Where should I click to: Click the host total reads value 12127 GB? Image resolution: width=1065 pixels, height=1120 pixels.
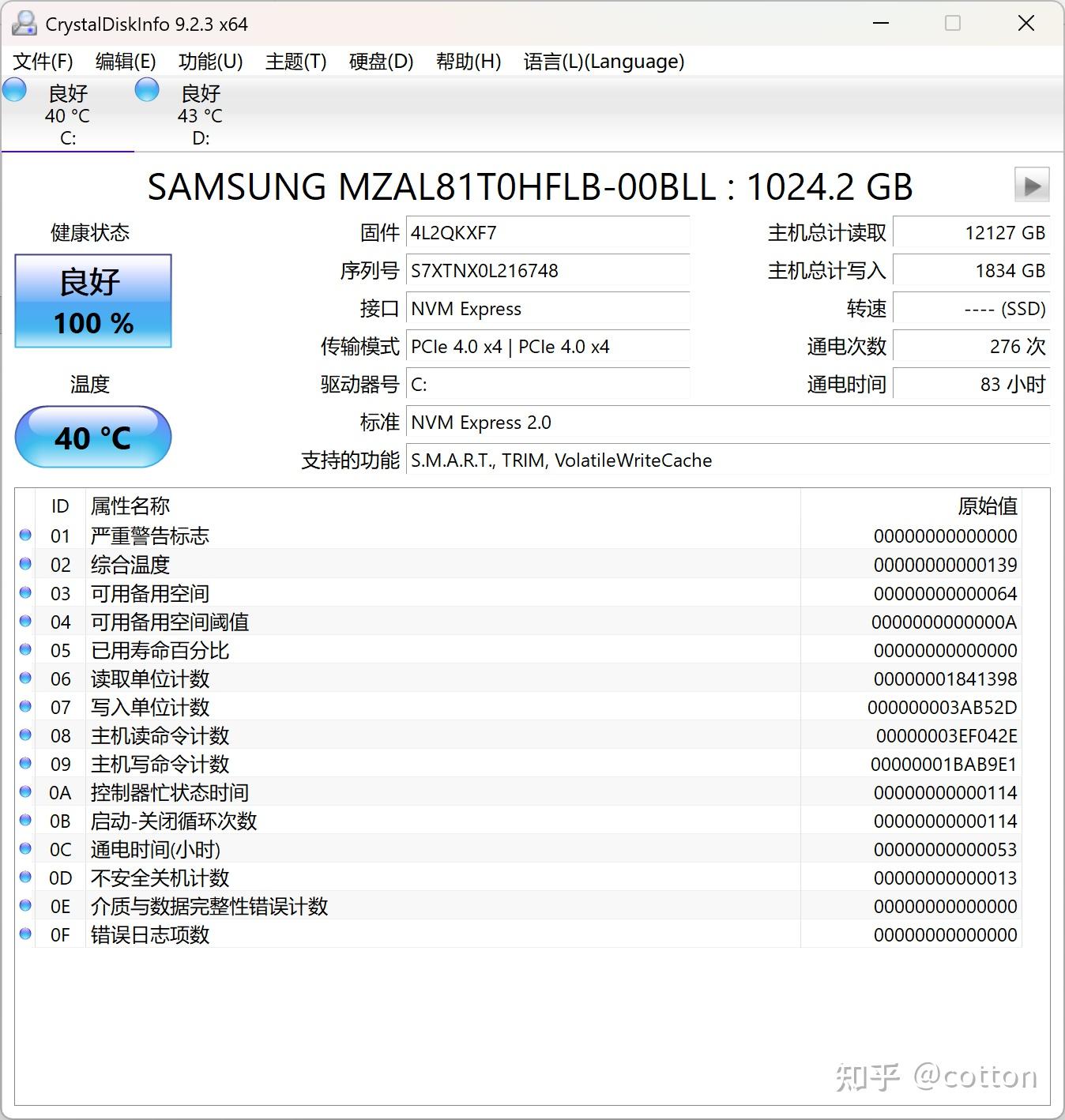pos(971,233)
